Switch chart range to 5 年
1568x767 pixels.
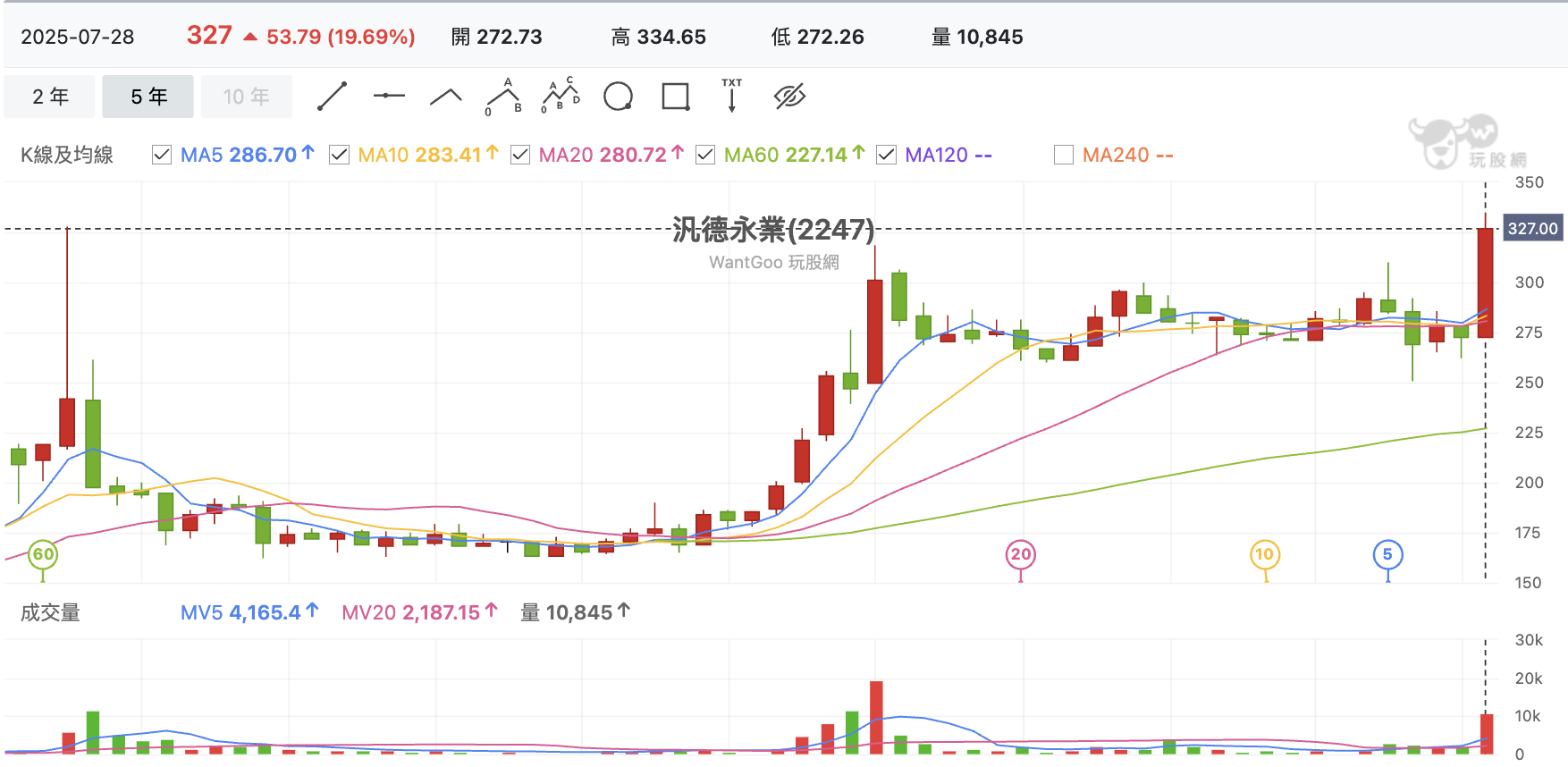coord(148,97)
